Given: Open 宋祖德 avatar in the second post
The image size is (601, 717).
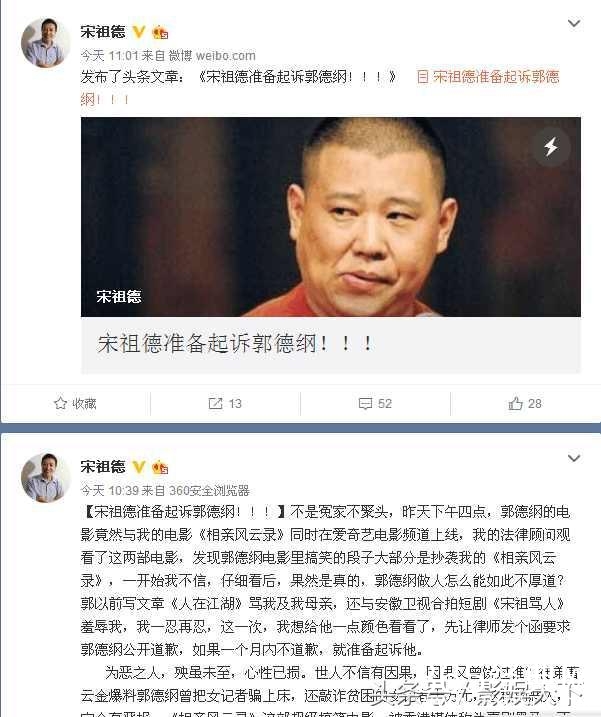Looking at the screenshot, I should (46, 478).
